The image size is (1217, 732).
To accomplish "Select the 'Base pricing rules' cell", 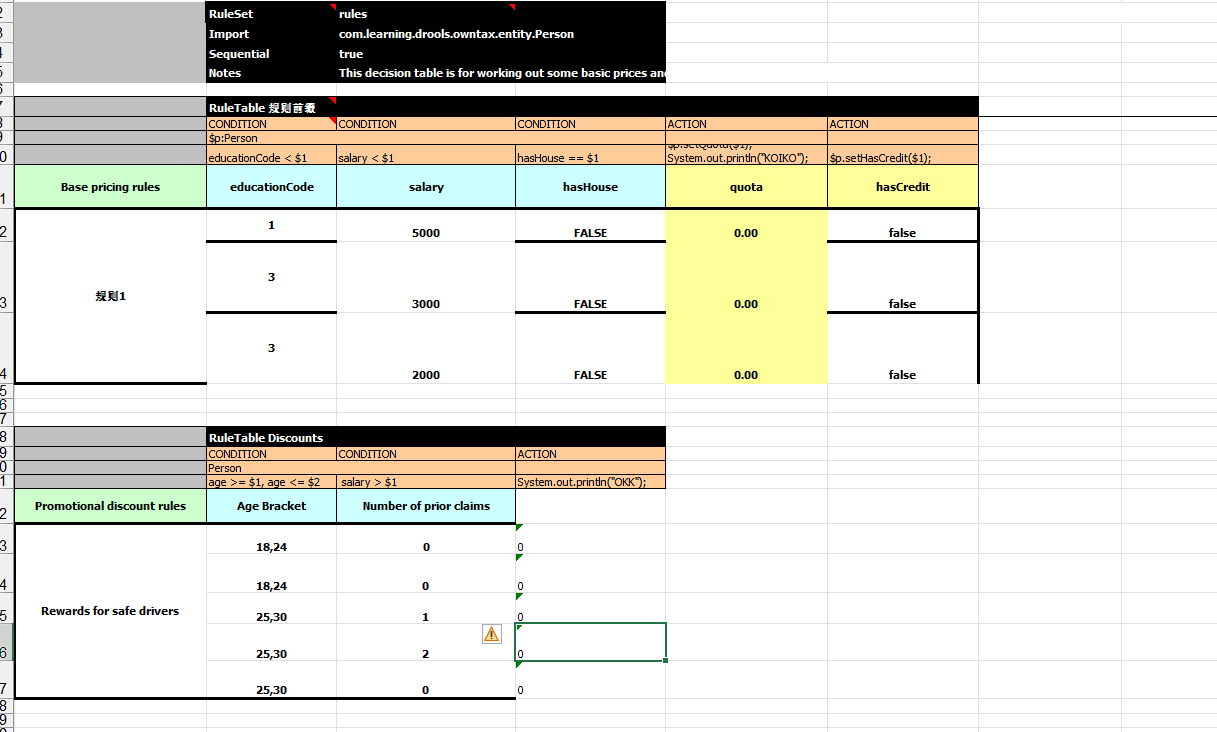I will coord(110,187).
